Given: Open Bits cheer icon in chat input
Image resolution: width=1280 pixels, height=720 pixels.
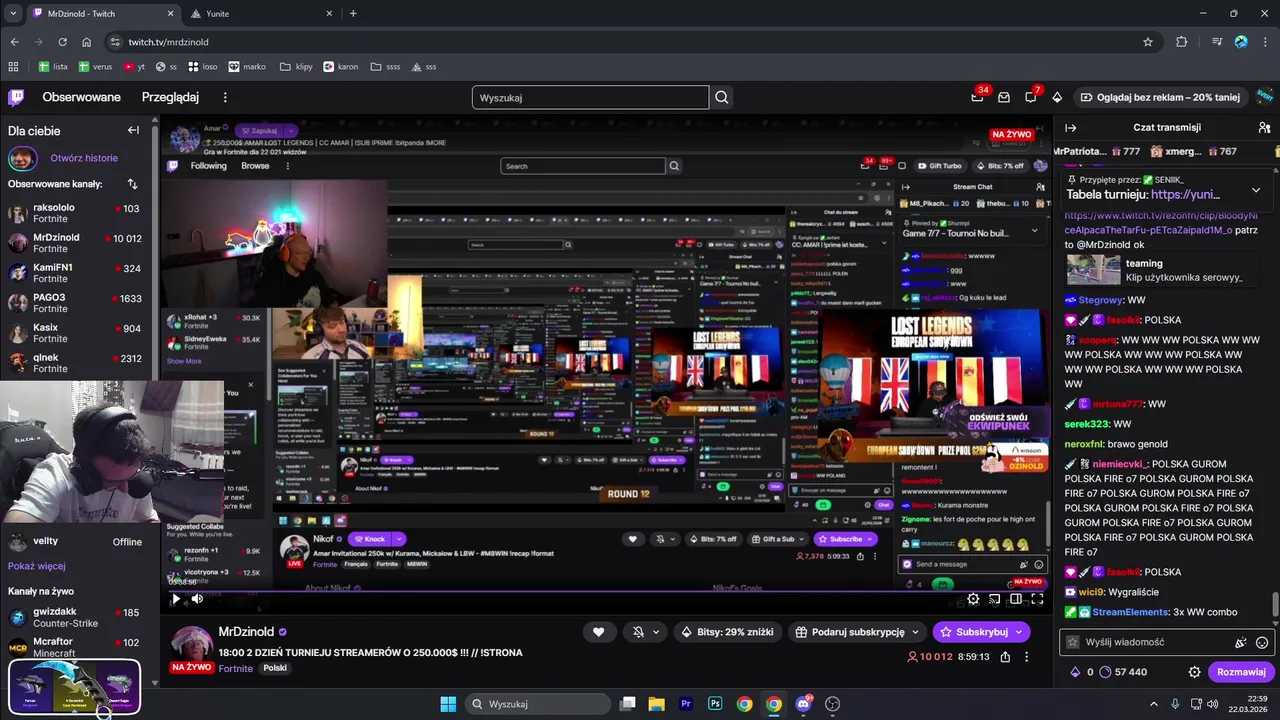Looking at the screenshot, I should click(1241, 642).
